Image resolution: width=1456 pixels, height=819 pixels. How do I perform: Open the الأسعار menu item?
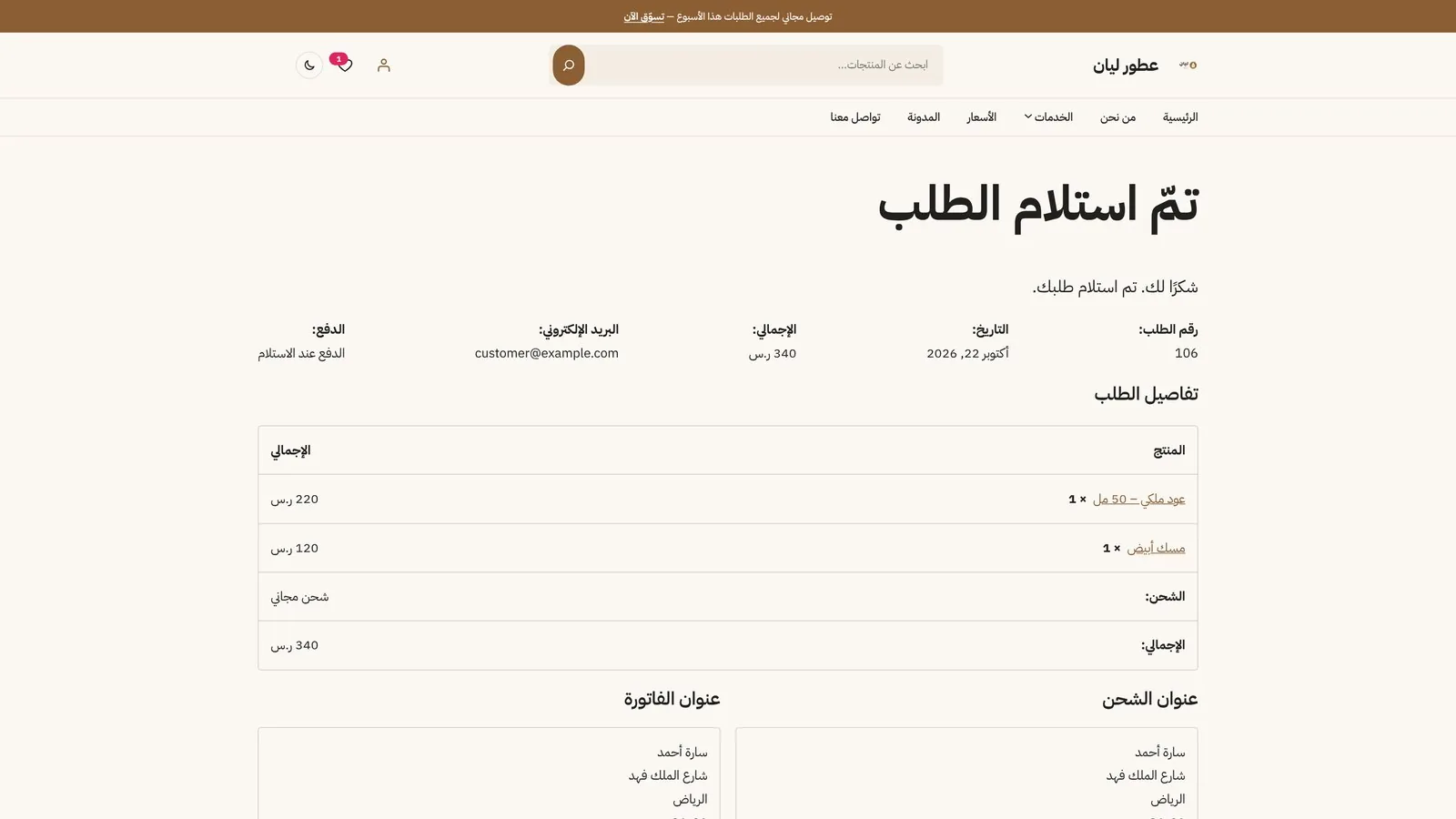pos(982,117)
